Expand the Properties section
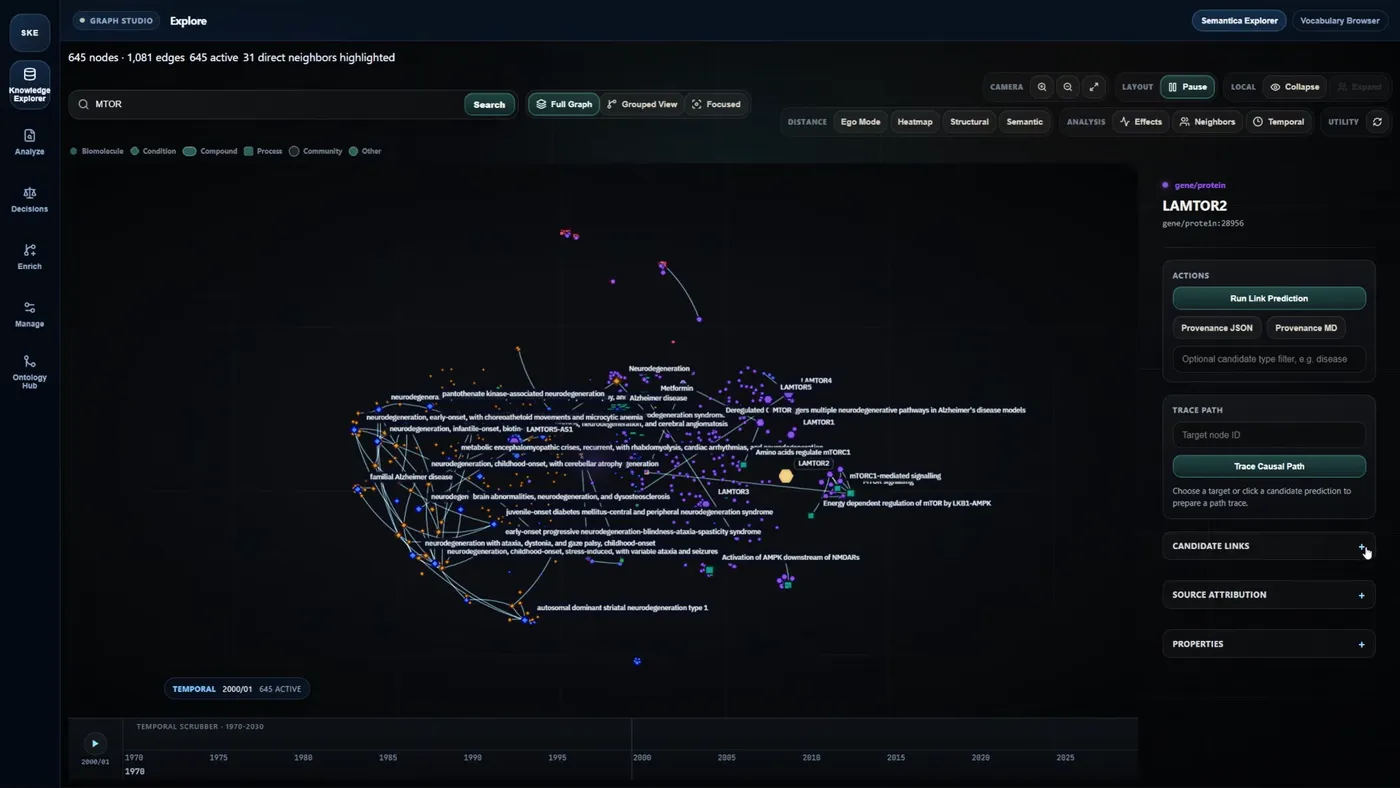 (1269, 644)
